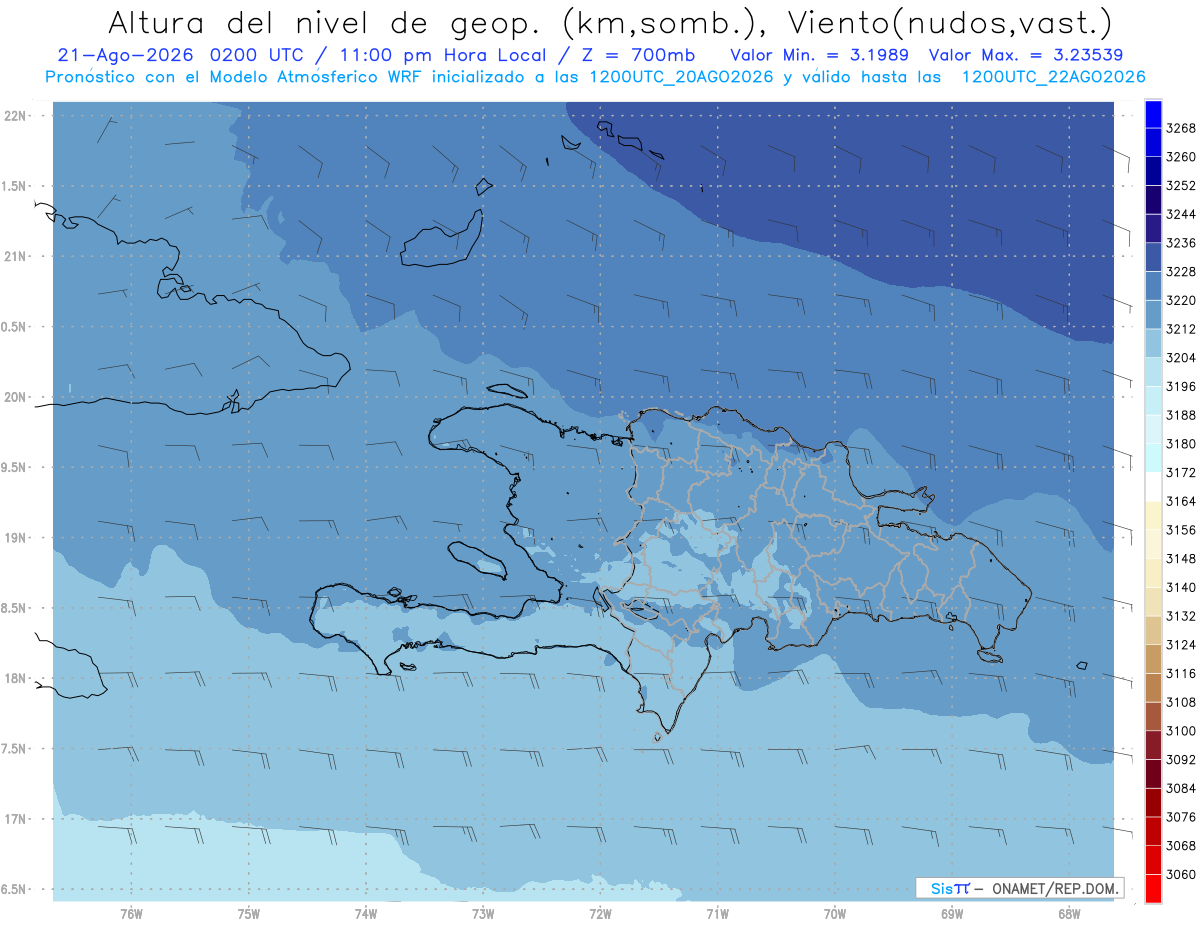Click the '20N' latitude label
The image size is (1200, 927).
16,397
